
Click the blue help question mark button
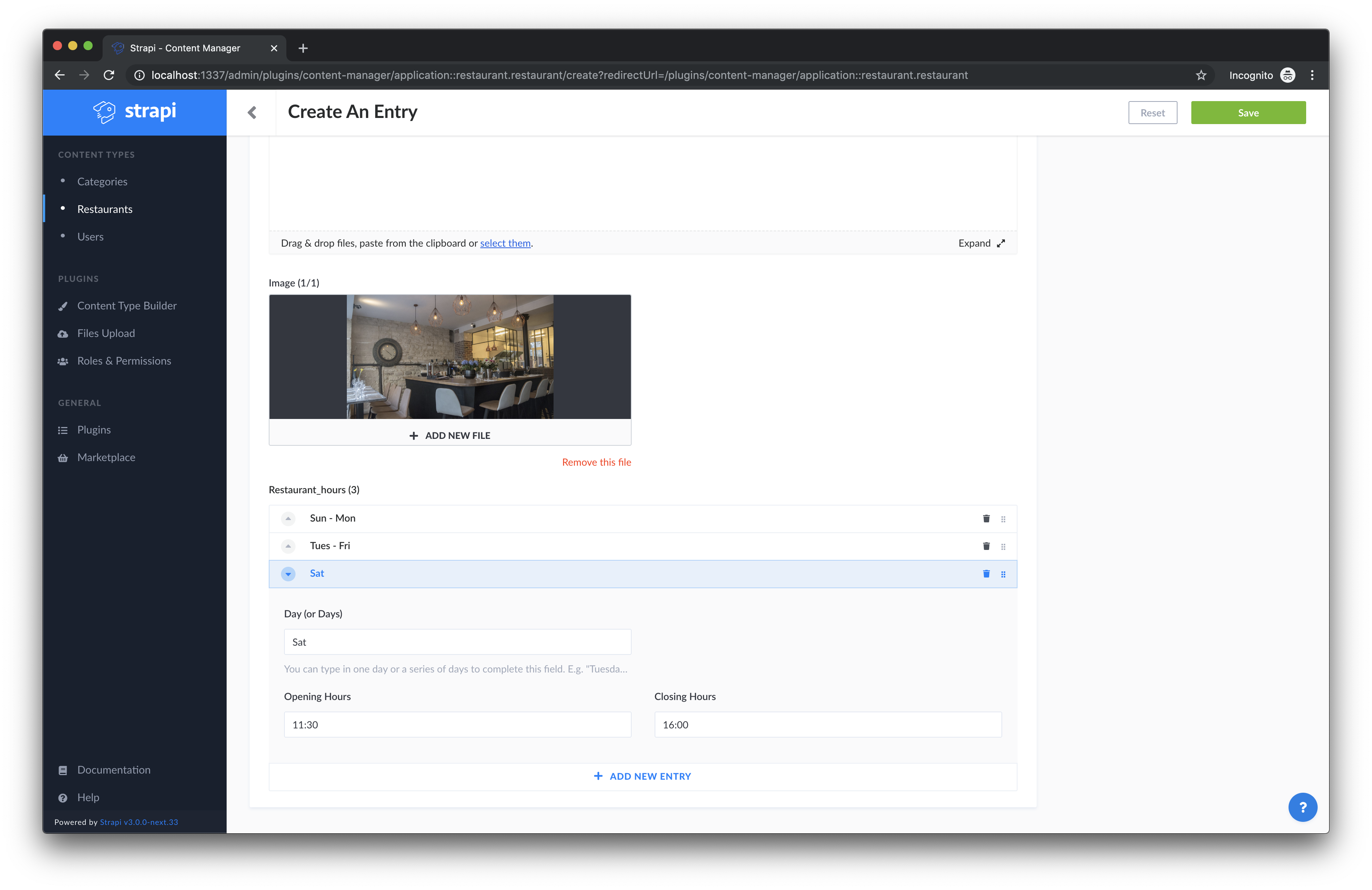(1302, 807)
